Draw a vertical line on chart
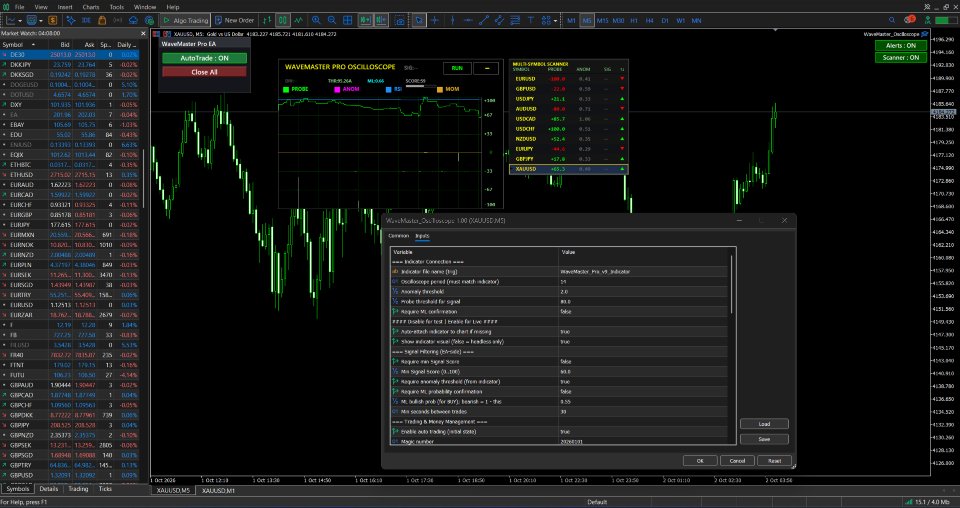This screenshot has height=508, width=960. [x=452, y=20]
